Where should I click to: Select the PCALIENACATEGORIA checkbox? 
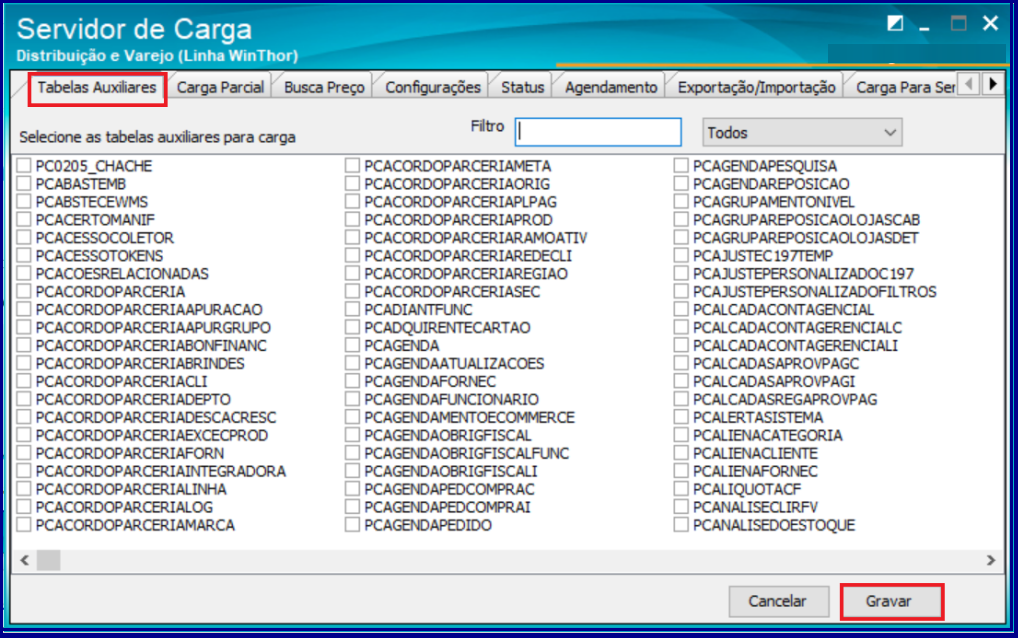681,435
